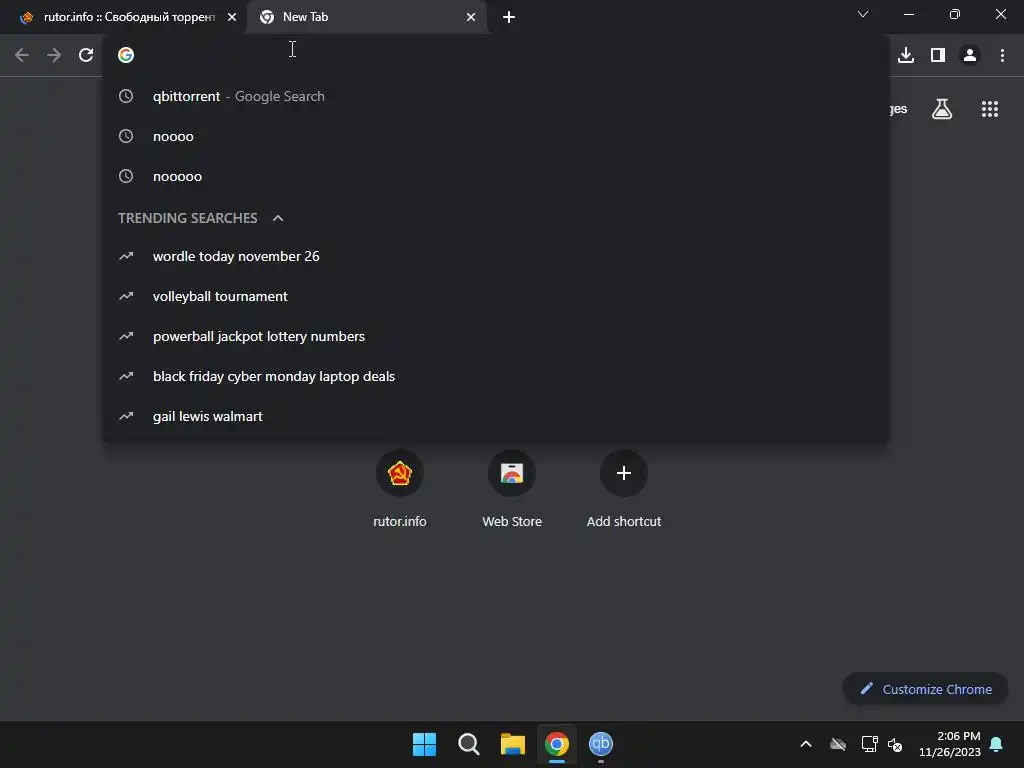Choose 'powerball jackpot lottery numbers' suggestion
Image resolution: width=1024 pixels, height=768 pixels.
pyautogui.click(x=496, y=336)
